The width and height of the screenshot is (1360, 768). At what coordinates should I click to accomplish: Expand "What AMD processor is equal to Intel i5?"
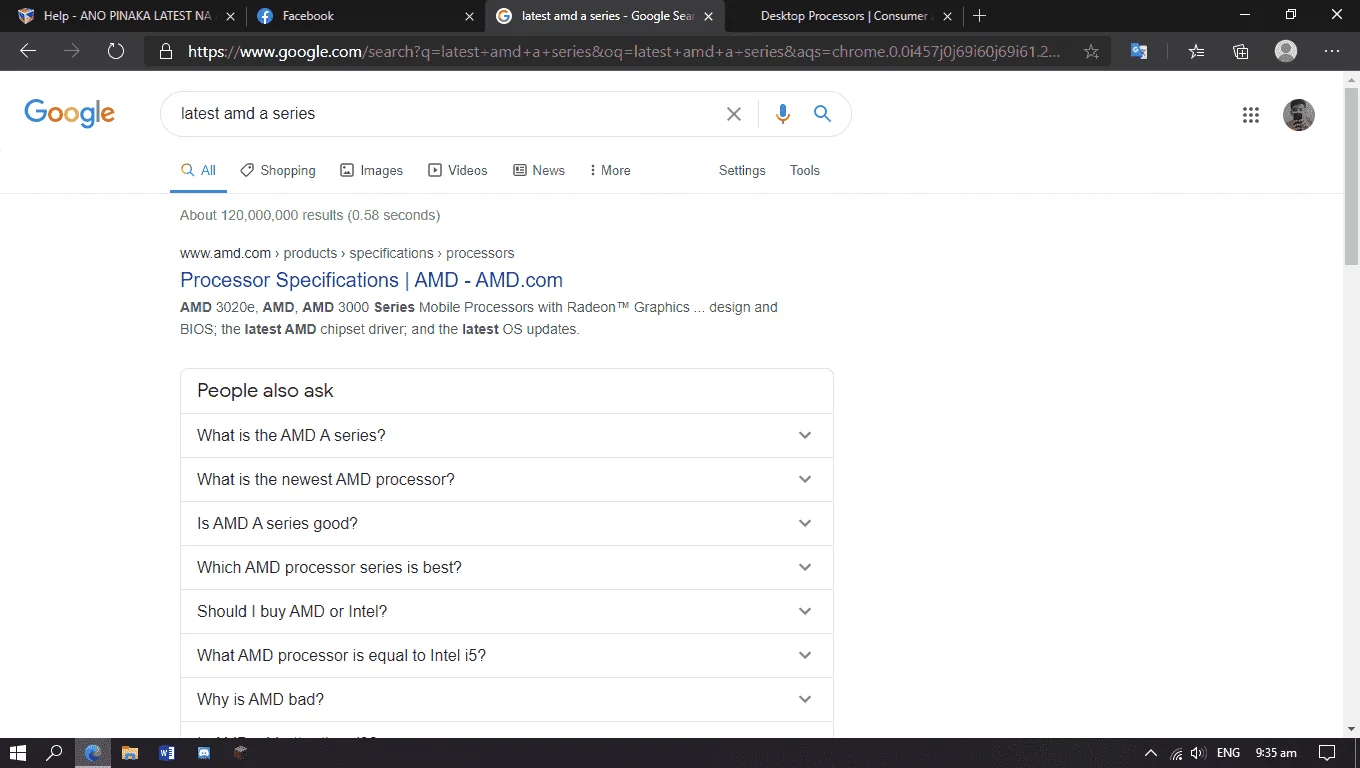click(x=506, y=656)
